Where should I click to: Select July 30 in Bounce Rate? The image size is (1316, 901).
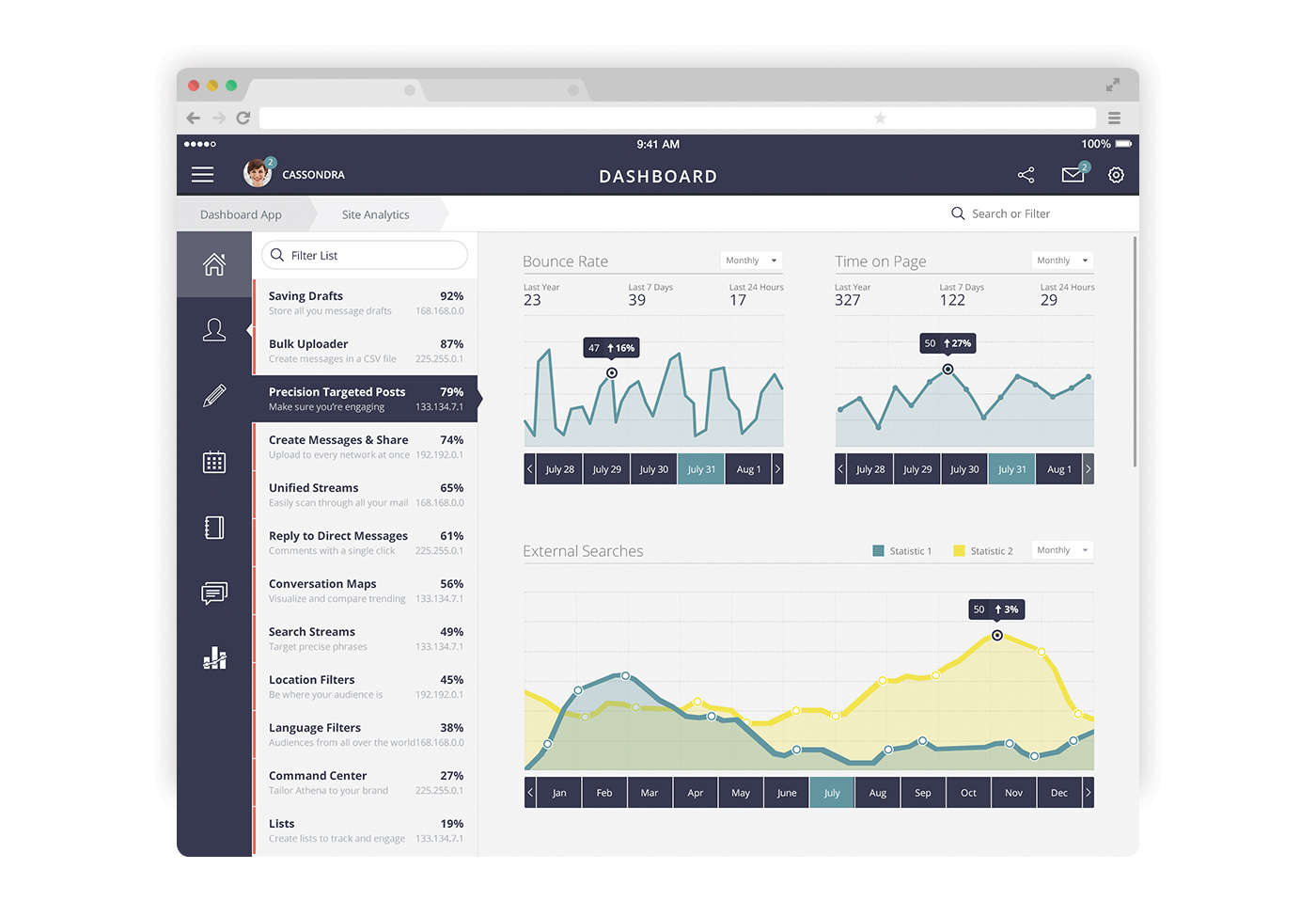[x=654, y=469]
